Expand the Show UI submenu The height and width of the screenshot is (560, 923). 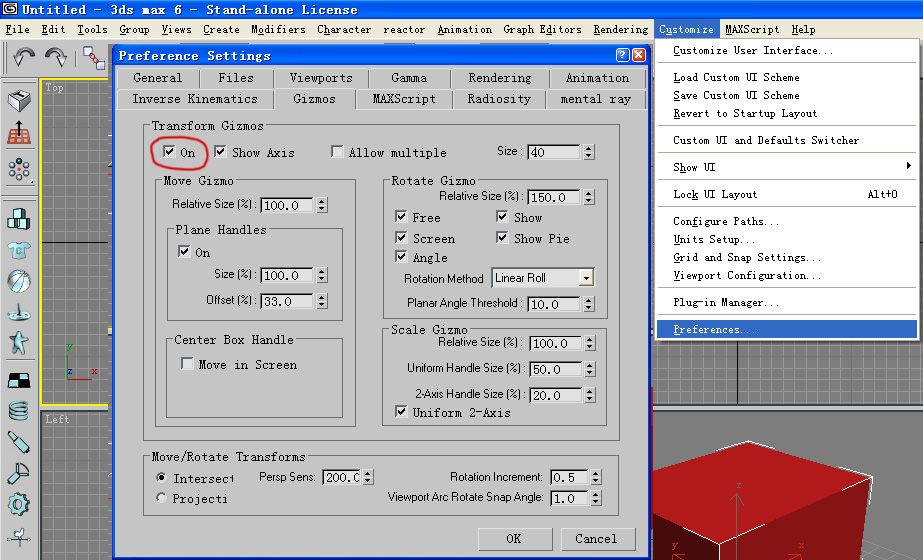click(x=786, y=167)
